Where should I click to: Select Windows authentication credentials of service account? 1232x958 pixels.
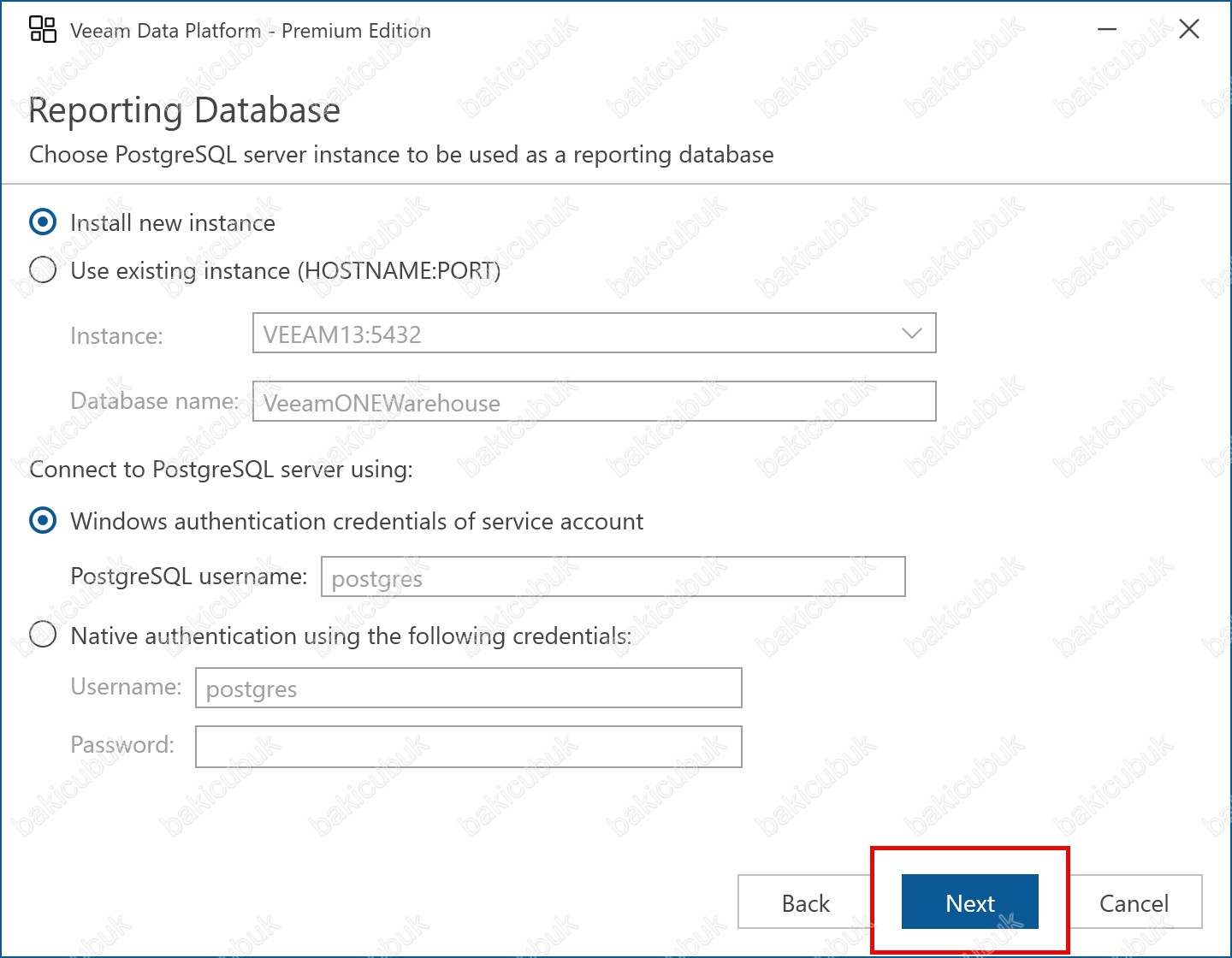(43, 521)
